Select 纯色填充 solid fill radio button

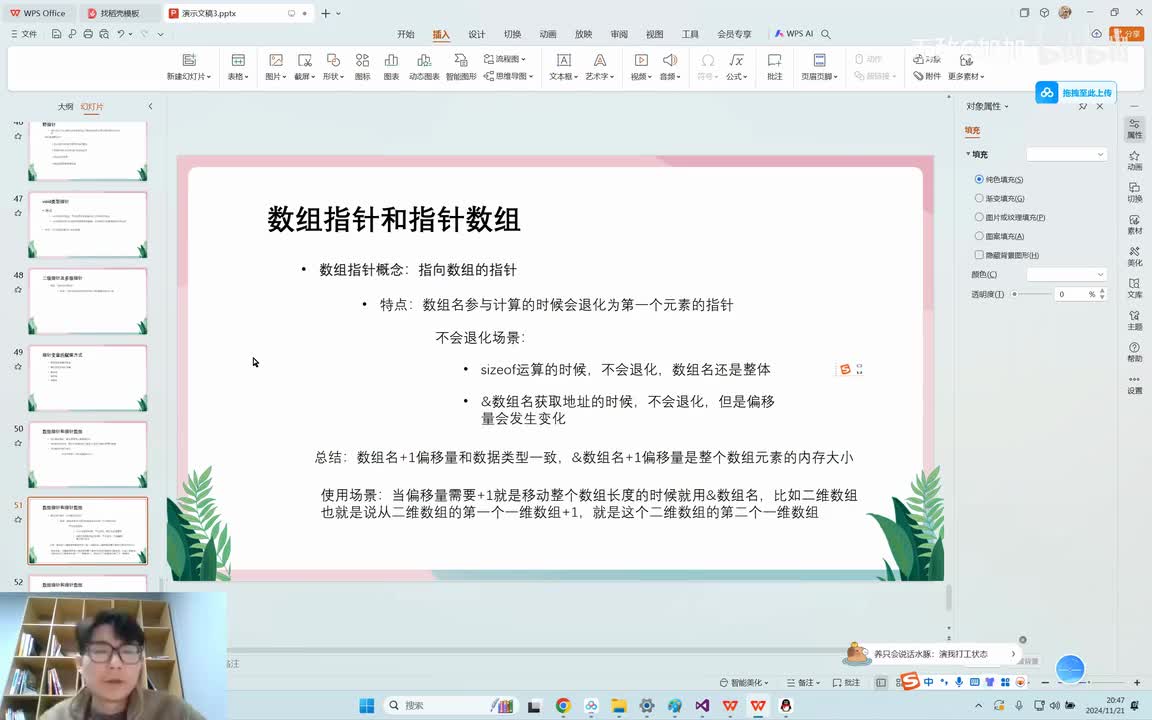pyautogui.click(x=979, y=179)
